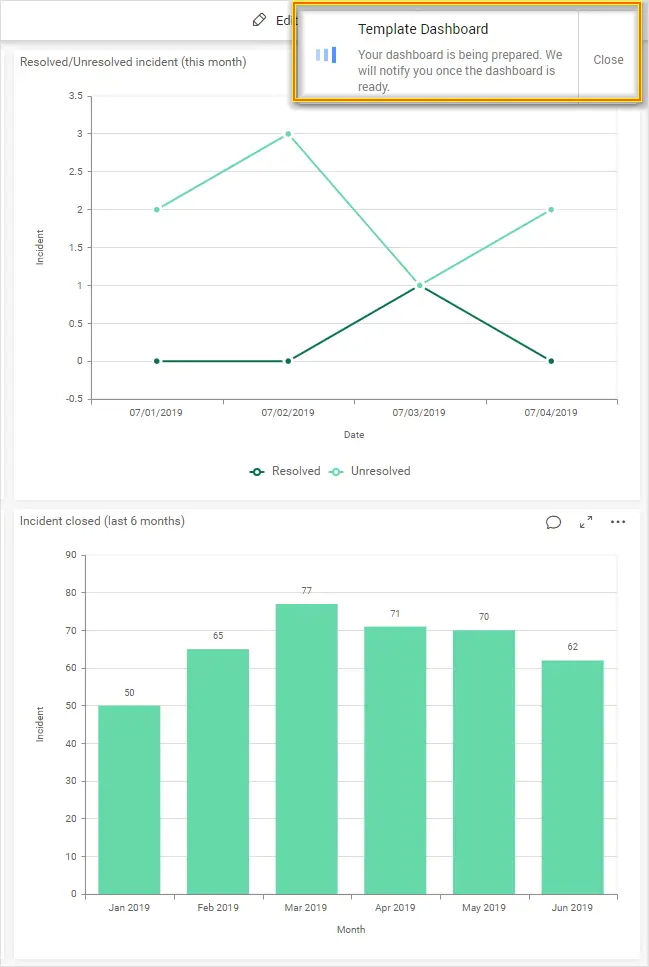Select the Feb 2019 bar
The height and width of the screenshot is (967, 649).
pyautogui.click(x=218, y=770)
